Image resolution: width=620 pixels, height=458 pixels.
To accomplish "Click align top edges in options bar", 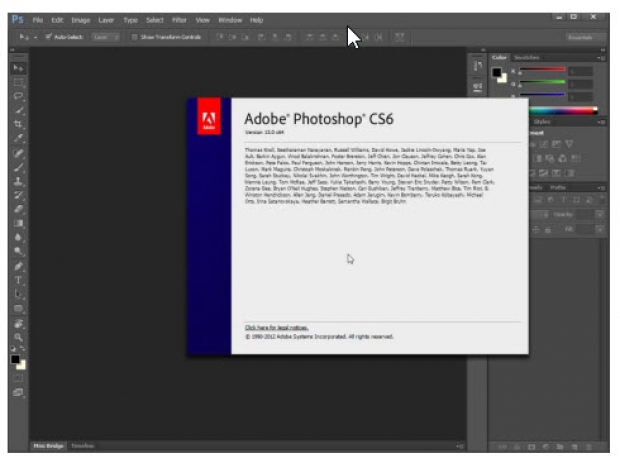I will tap(220, 37).
